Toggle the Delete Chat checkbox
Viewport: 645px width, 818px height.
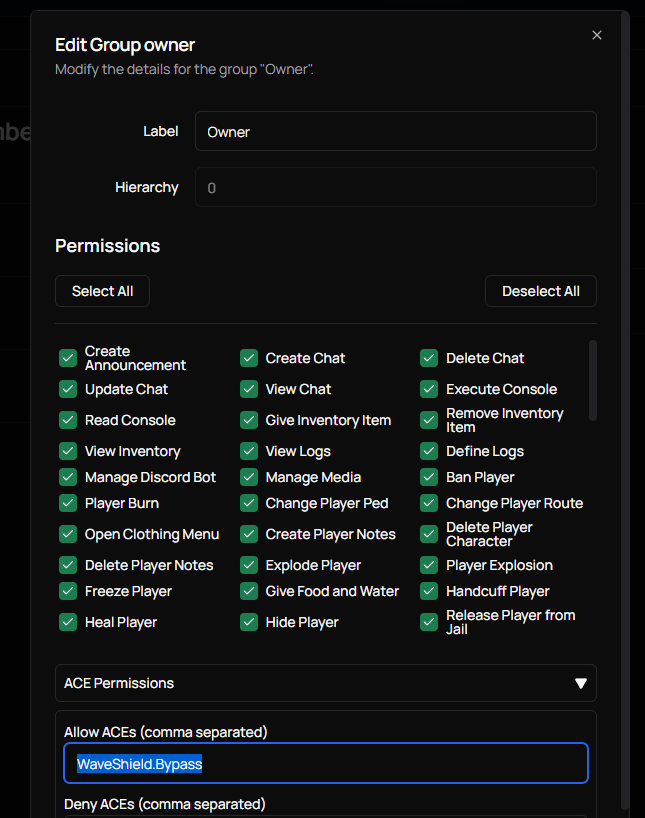(429, 358)
